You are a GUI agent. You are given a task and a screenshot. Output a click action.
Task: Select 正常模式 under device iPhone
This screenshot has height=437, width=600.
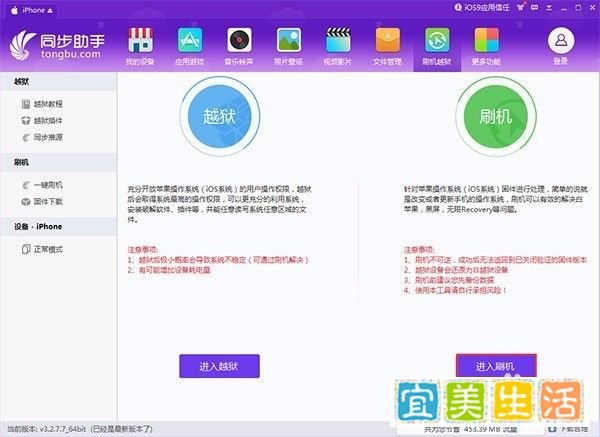(48, 249)
